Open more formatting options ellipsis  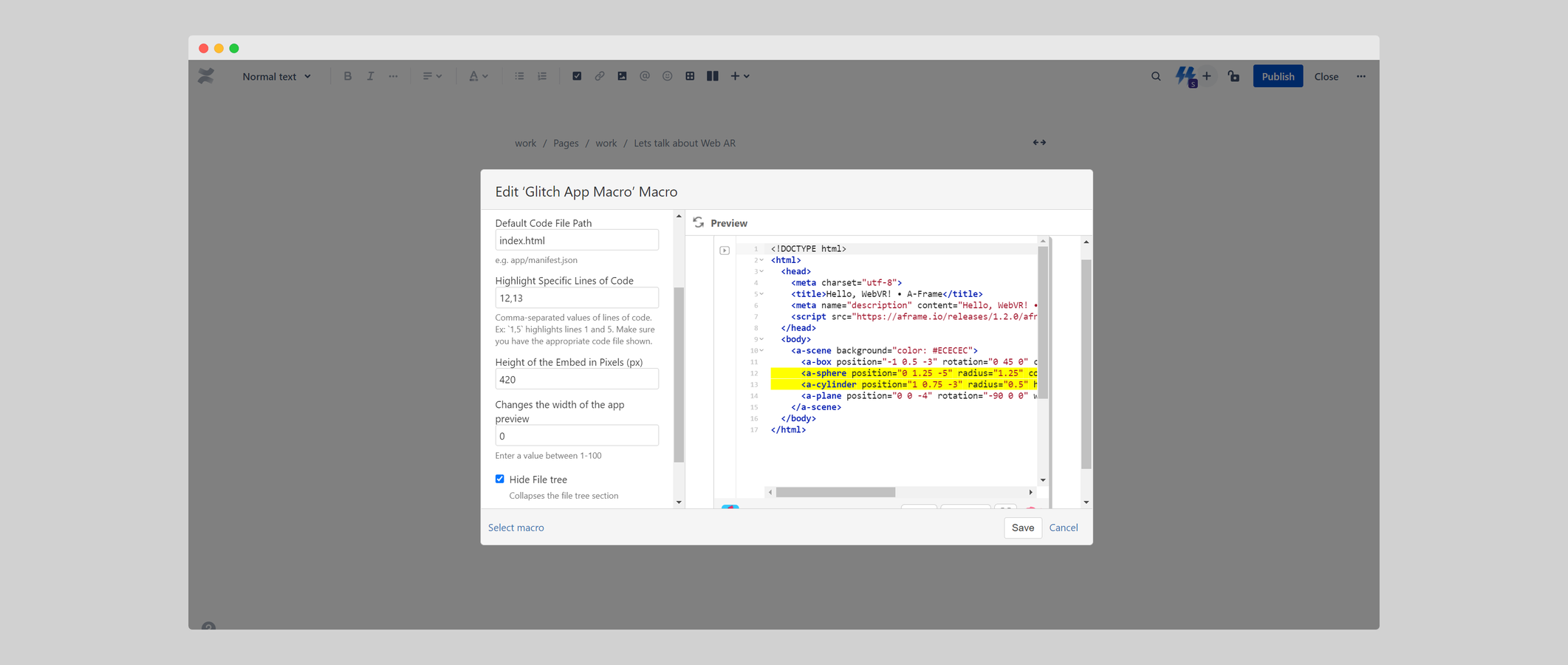[393, 76]
